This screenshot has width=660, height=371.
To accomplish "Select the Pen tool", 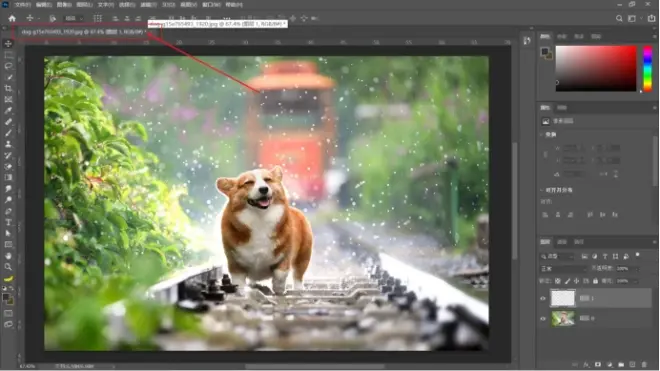I will [x=8, y=211].
